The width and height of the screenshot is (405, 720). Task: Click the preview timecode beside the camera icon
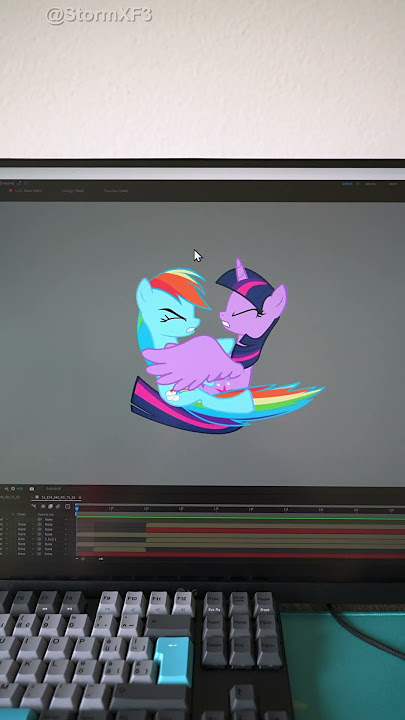tap(54, 489)
